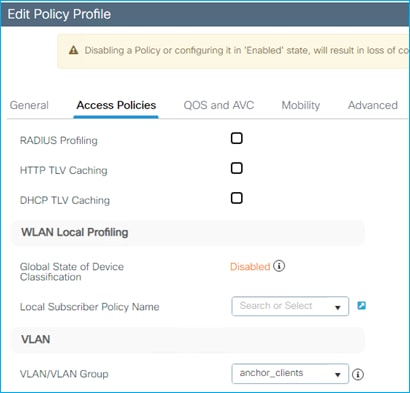This screenshot has width=410, height=393.
Task: Click the Local Subscriber Policy Name label
Action: (x=90, y=307)
